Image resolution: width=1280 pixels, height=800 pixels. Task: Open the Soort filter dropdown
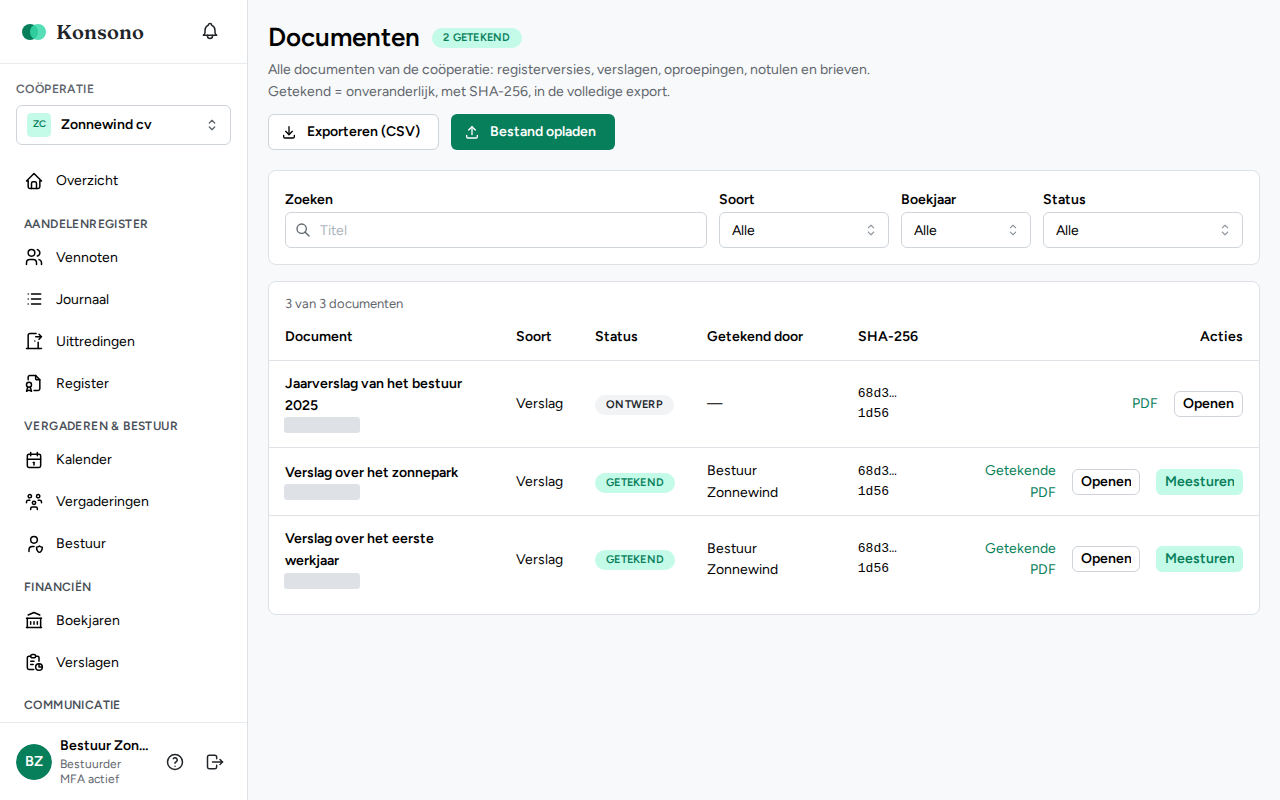tap(804, 230)
